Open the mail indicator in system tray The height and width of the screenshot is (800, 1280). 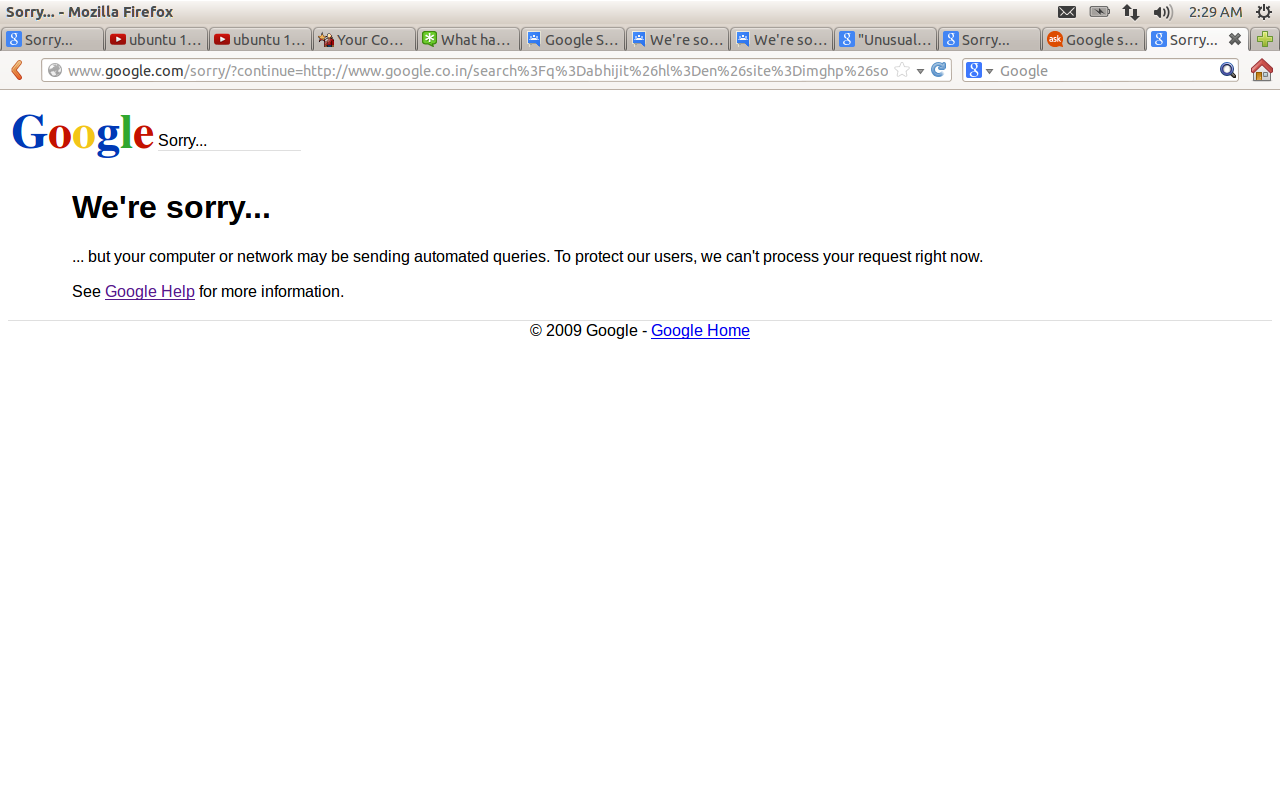pos(1067,12)
